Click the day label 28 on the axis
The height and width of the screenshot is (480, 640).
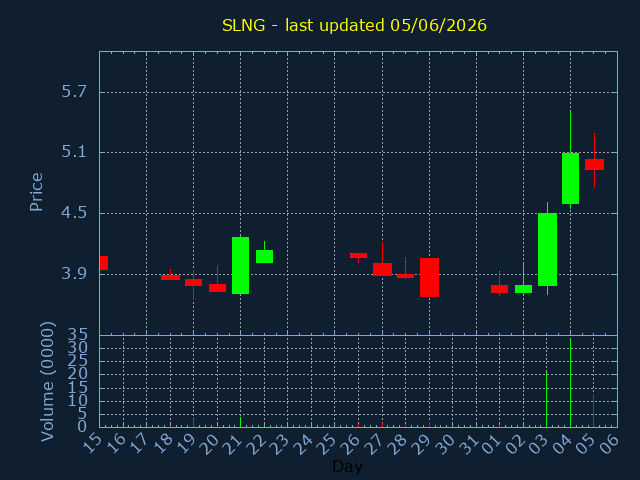point(401,444)
